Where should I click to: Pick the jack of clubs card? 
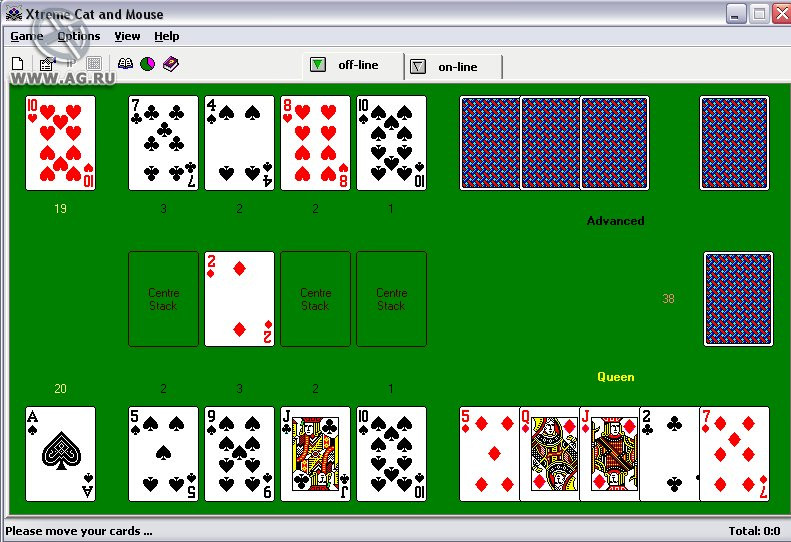tap(315, 454)
